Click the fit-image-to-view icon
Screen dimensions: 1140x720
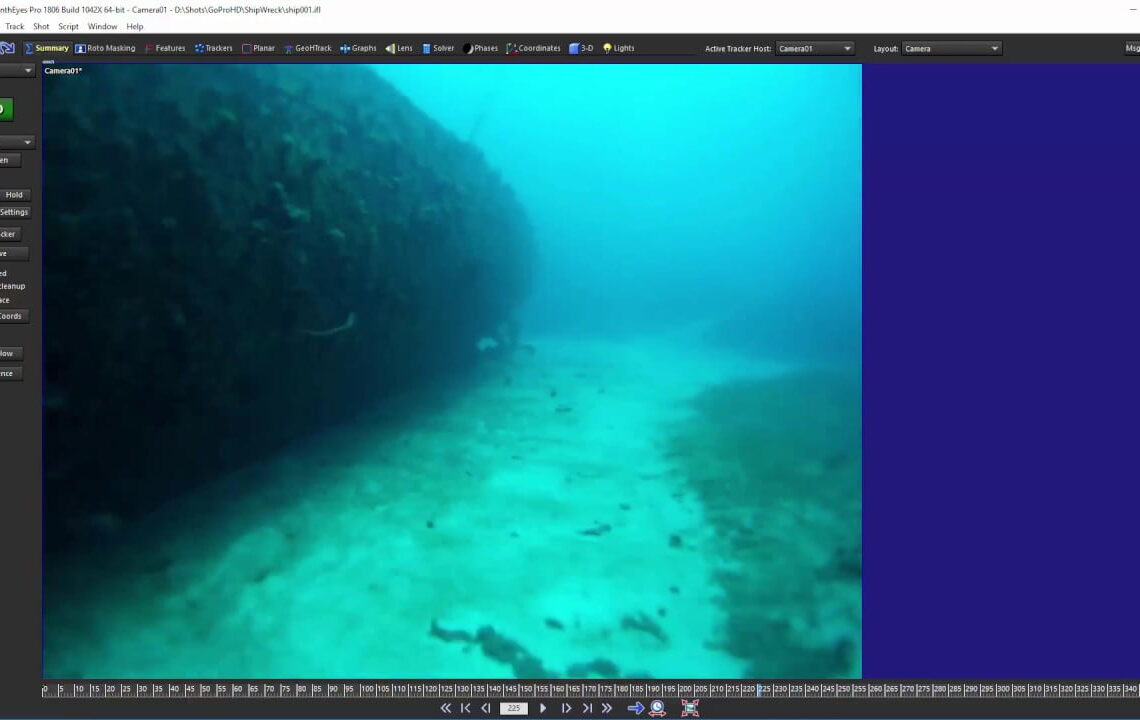[x=690, y=708]
